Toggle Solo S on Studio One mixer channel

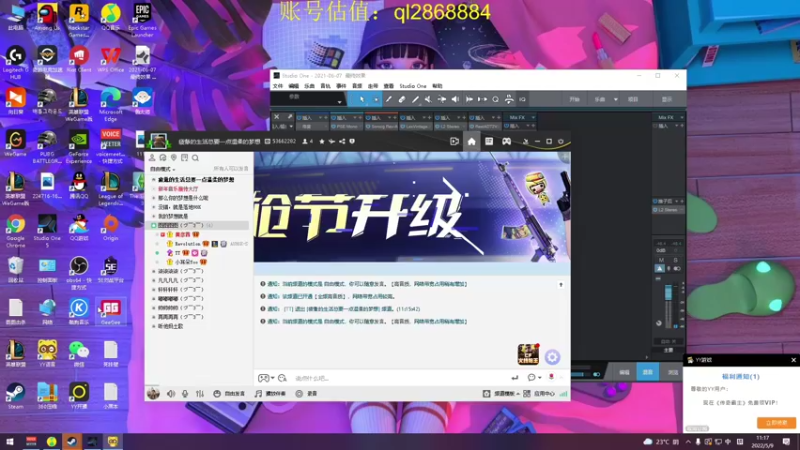[x=676, y=260]
